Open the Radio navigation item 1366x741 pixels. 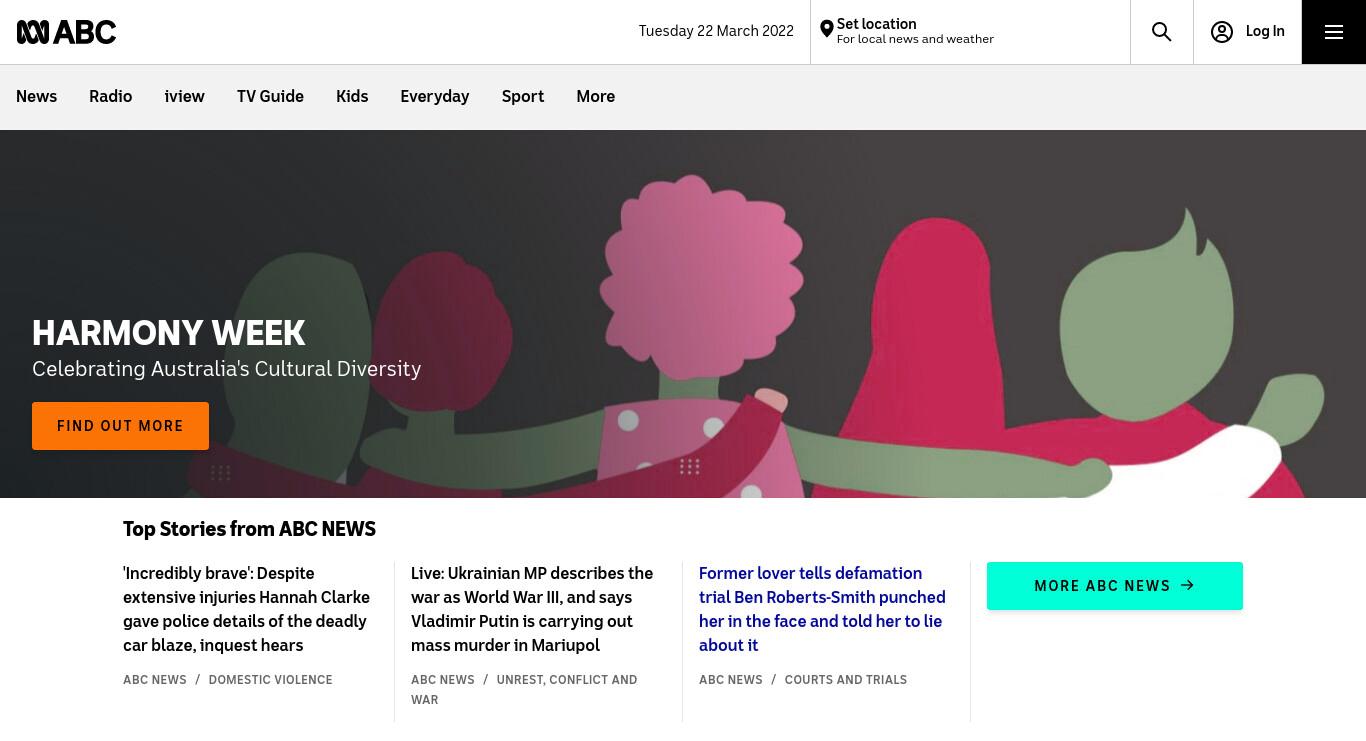click(110, 97)
